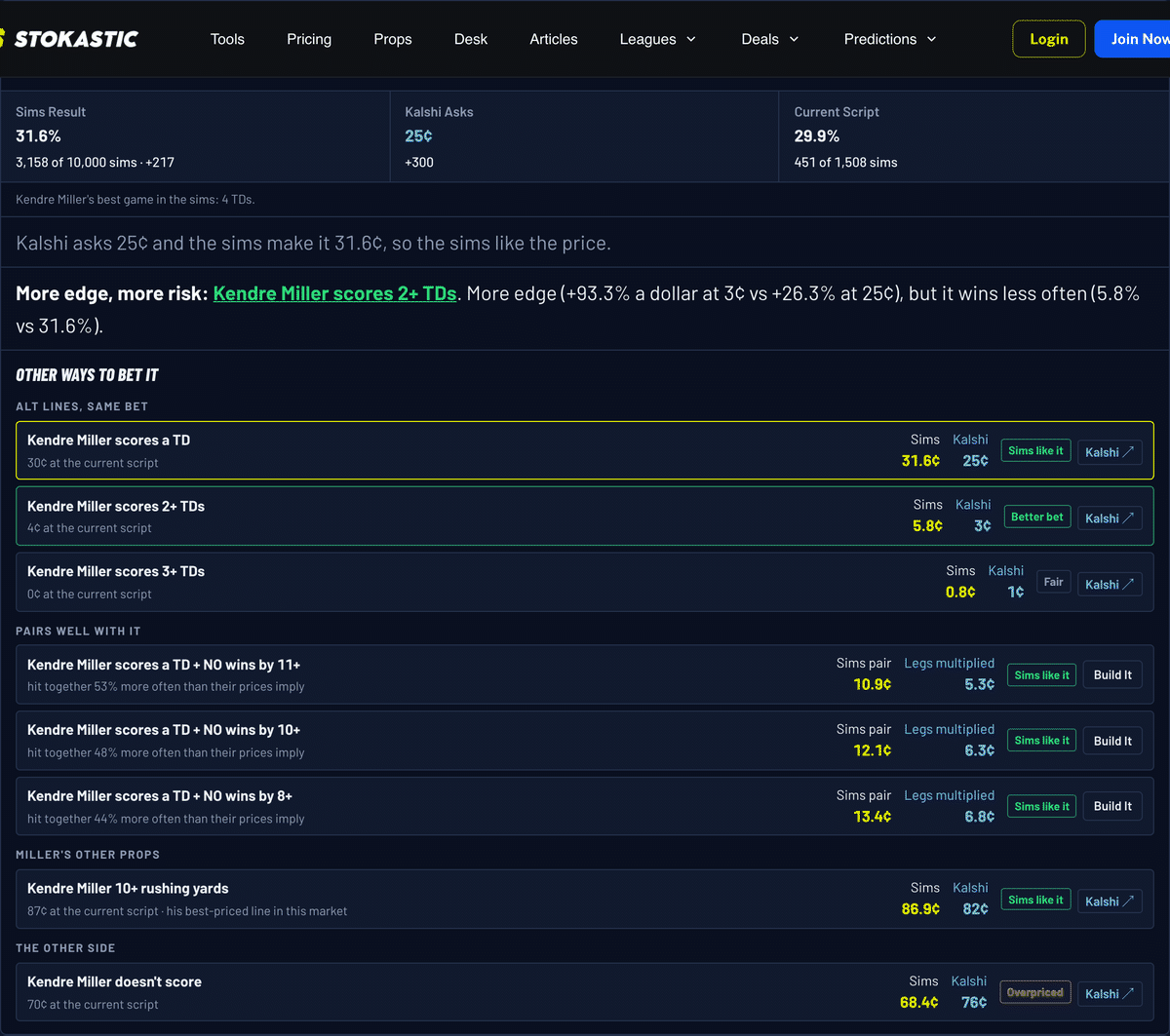
Task: Click the 68.4¢ sims price
Action: click(919, 1002)
